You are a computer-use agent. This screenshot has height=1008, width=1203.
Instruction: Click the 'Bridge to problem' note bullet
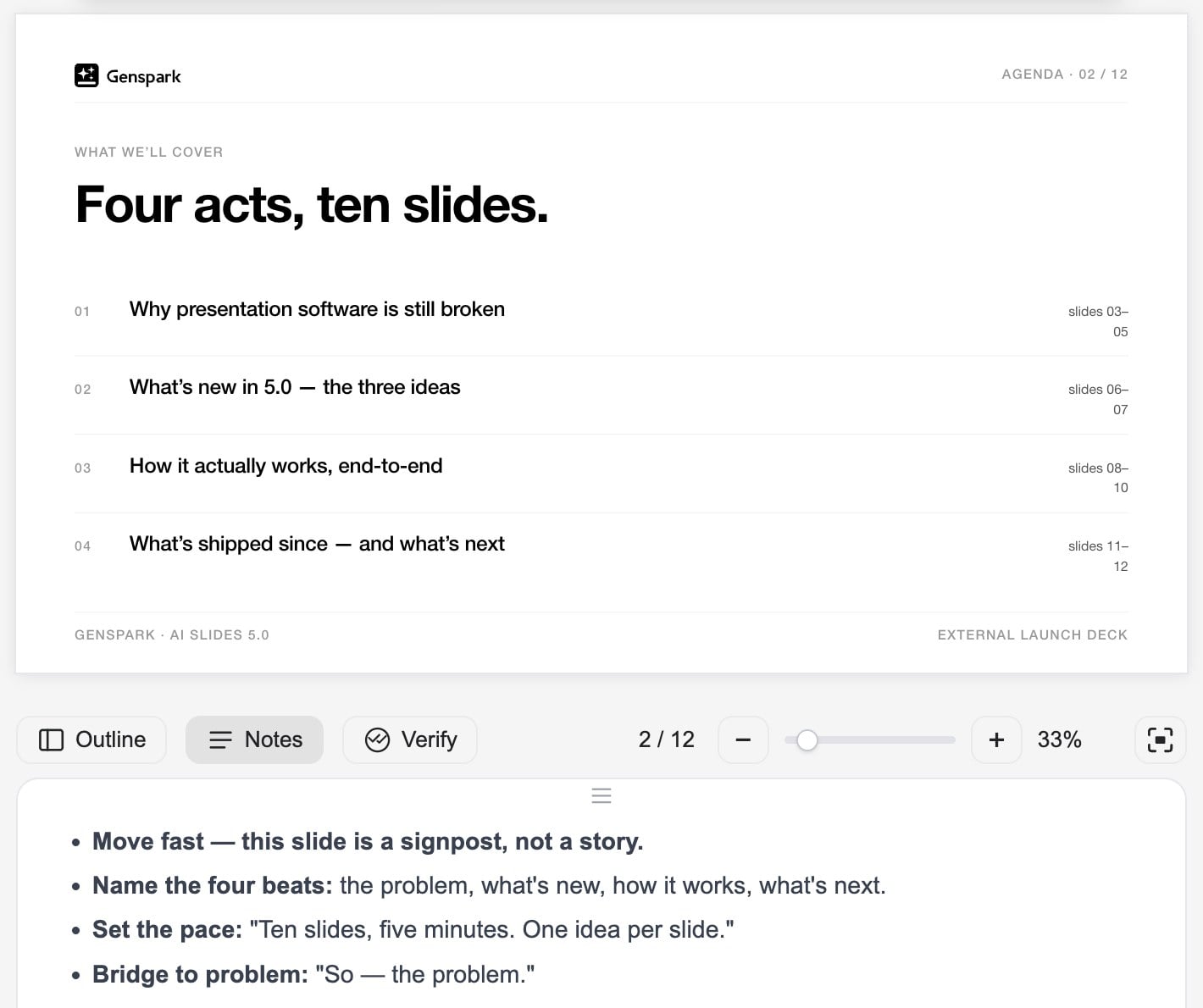[313, 974]
